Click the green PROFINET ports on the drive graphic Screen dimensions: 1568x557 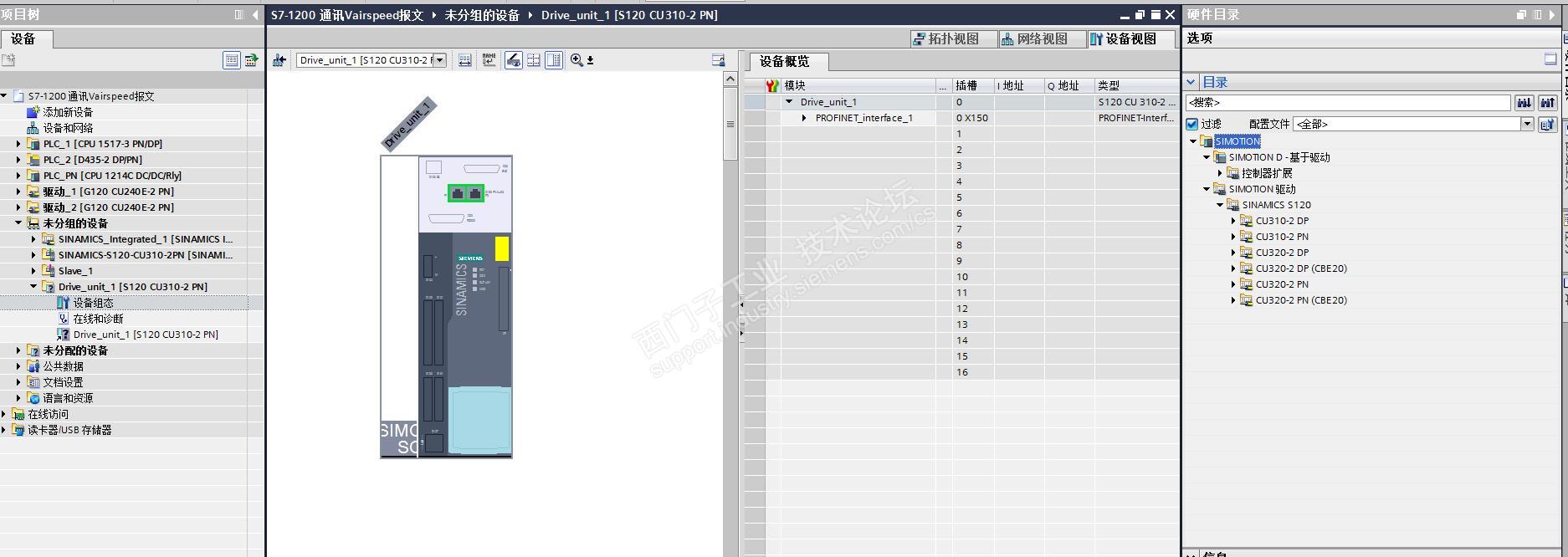point(466,193)
